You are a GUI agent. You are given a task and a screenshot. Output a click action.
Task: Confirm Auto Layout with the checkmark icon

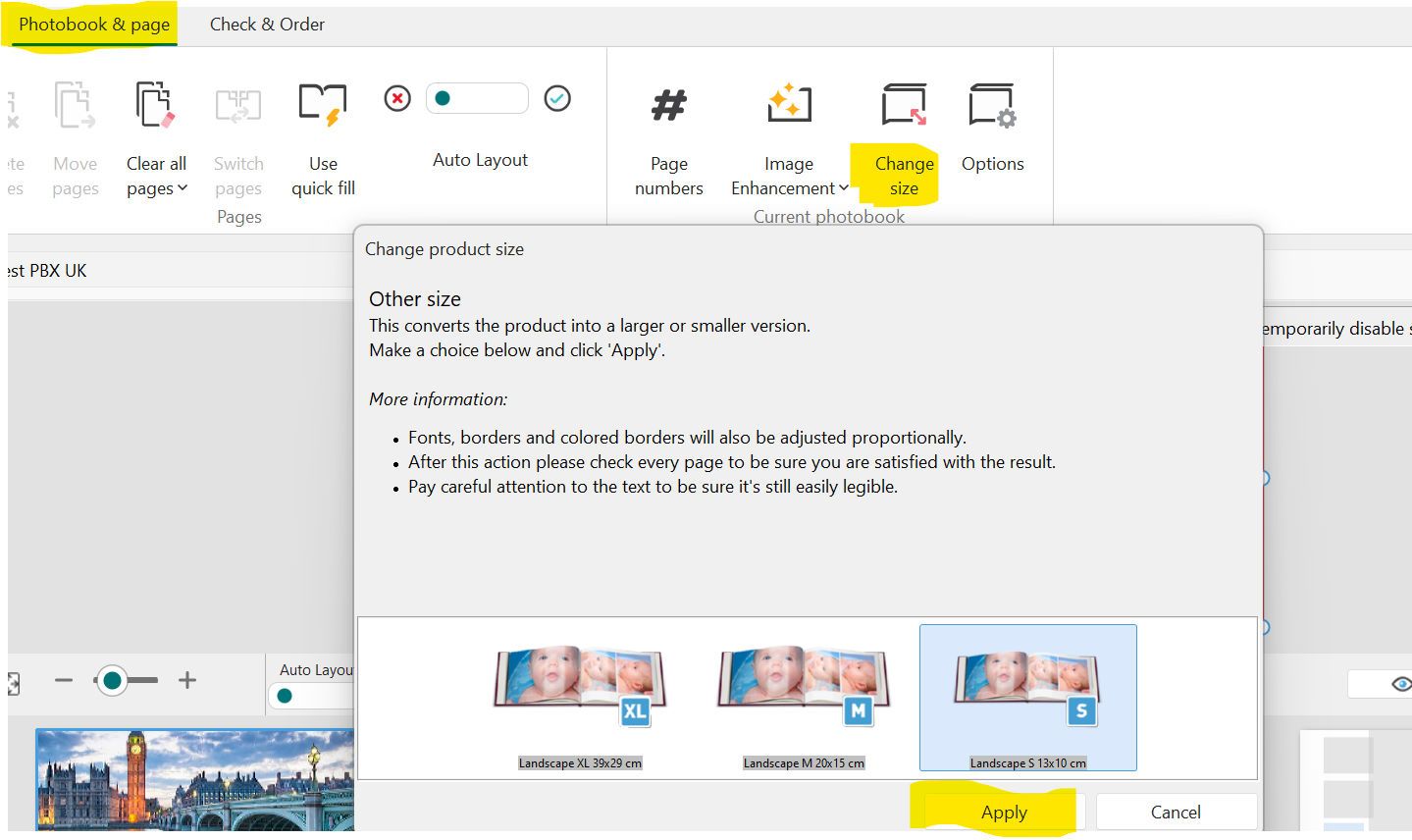click(557, 98)
